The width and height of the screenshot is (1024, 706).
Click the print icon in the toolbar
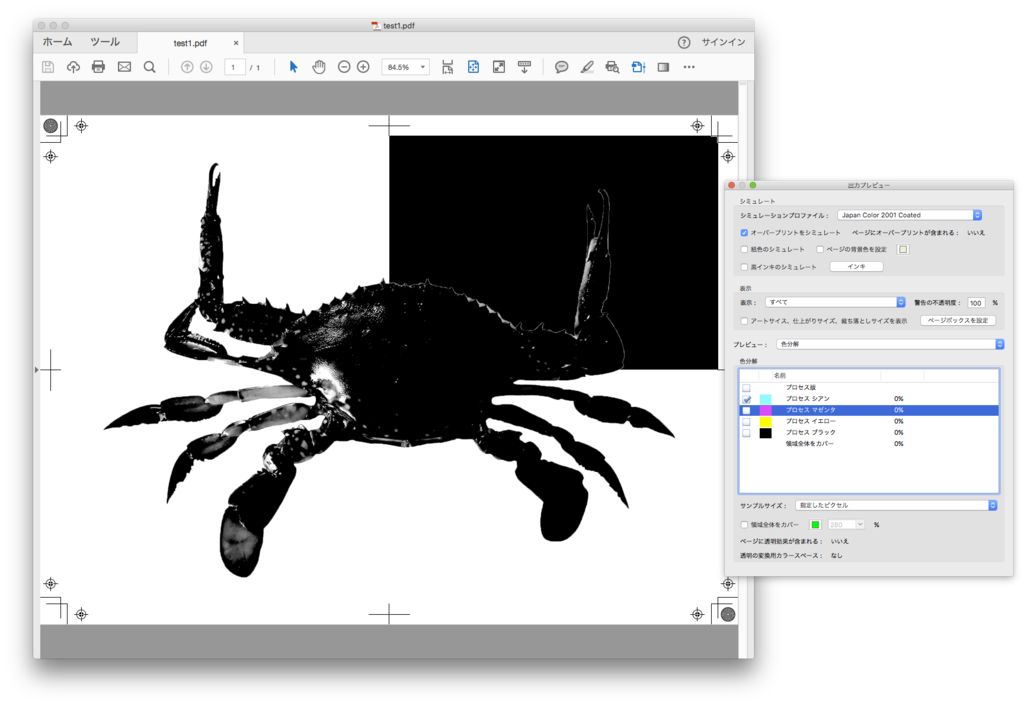pyautogui.click(x=98, y=67)
